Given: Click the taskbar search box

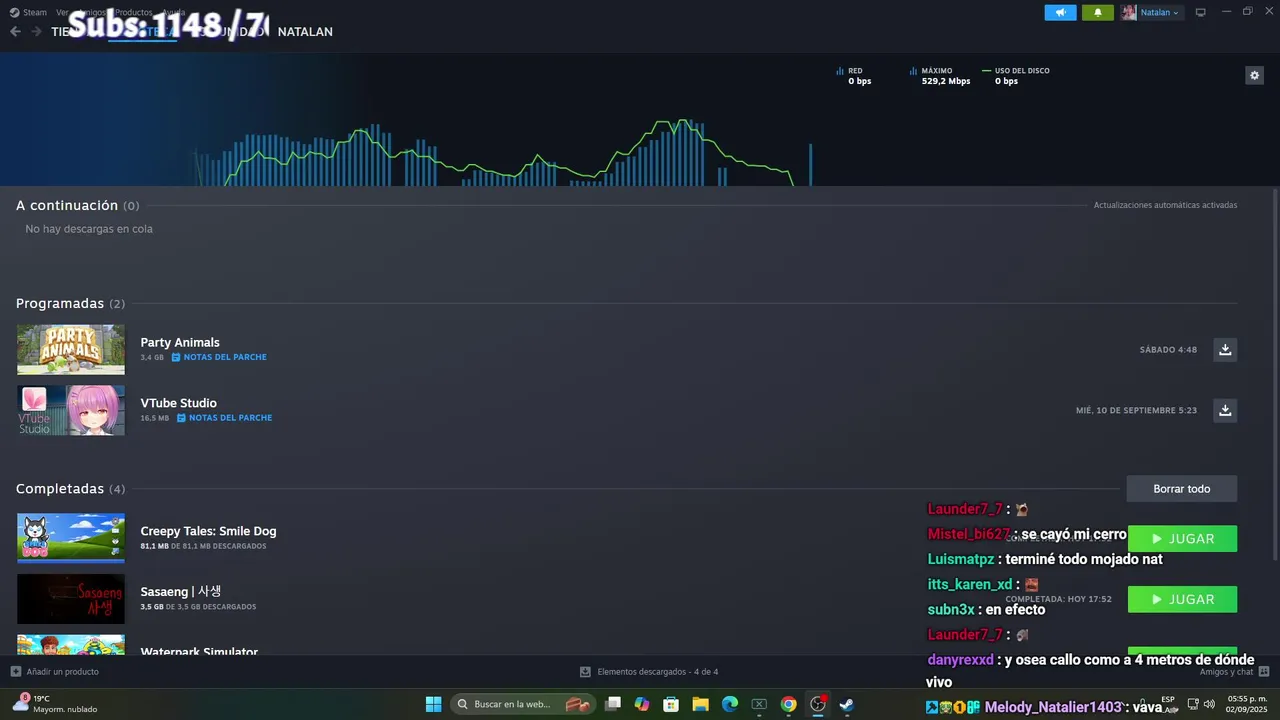Looking at the screenshot, I should 523,704.
